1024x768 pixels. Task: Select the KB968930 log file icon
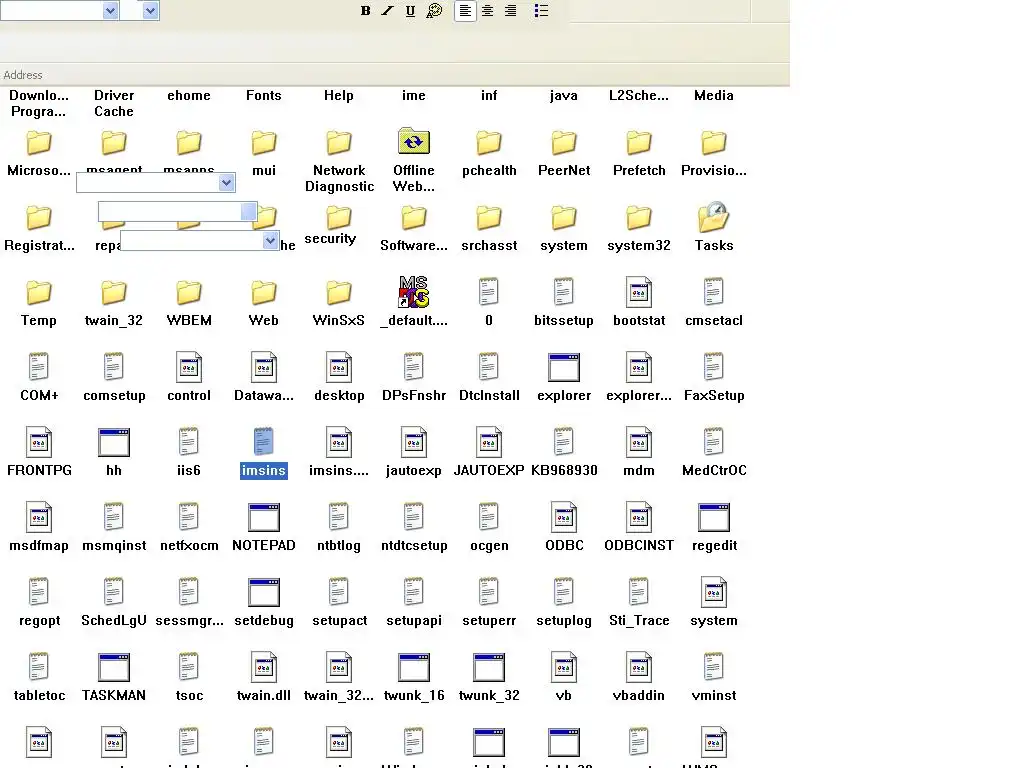[x=564, y=442]
